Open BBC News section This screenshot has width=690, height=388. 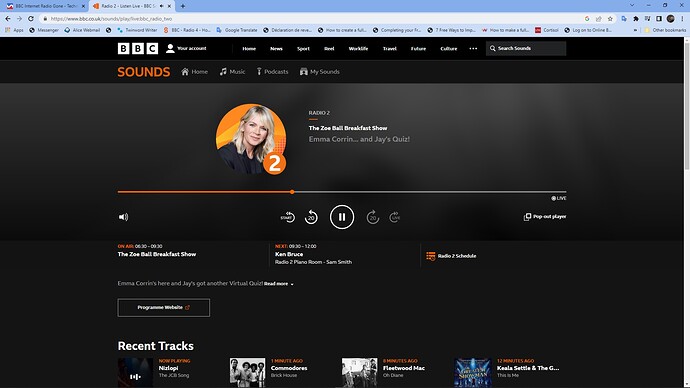pyautogui.click(x=276, y=49)
